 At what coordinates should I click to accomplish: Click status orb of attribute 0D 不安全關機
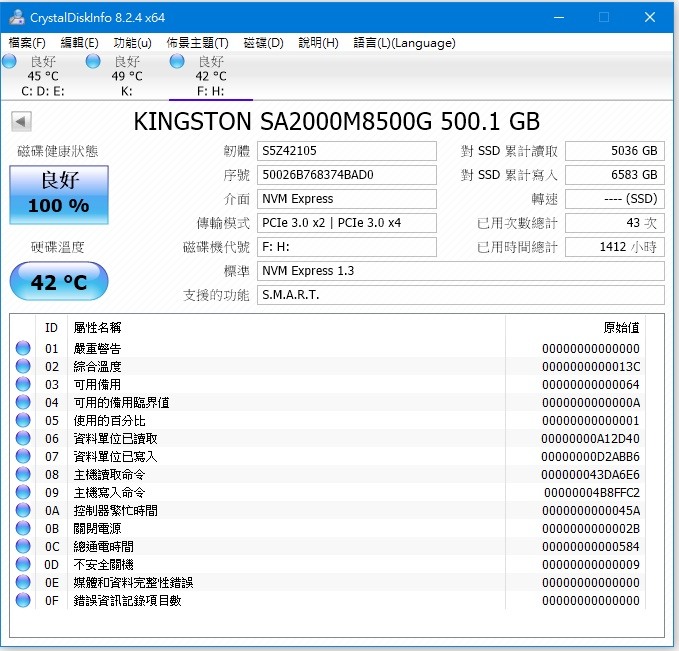pos(23,564)
